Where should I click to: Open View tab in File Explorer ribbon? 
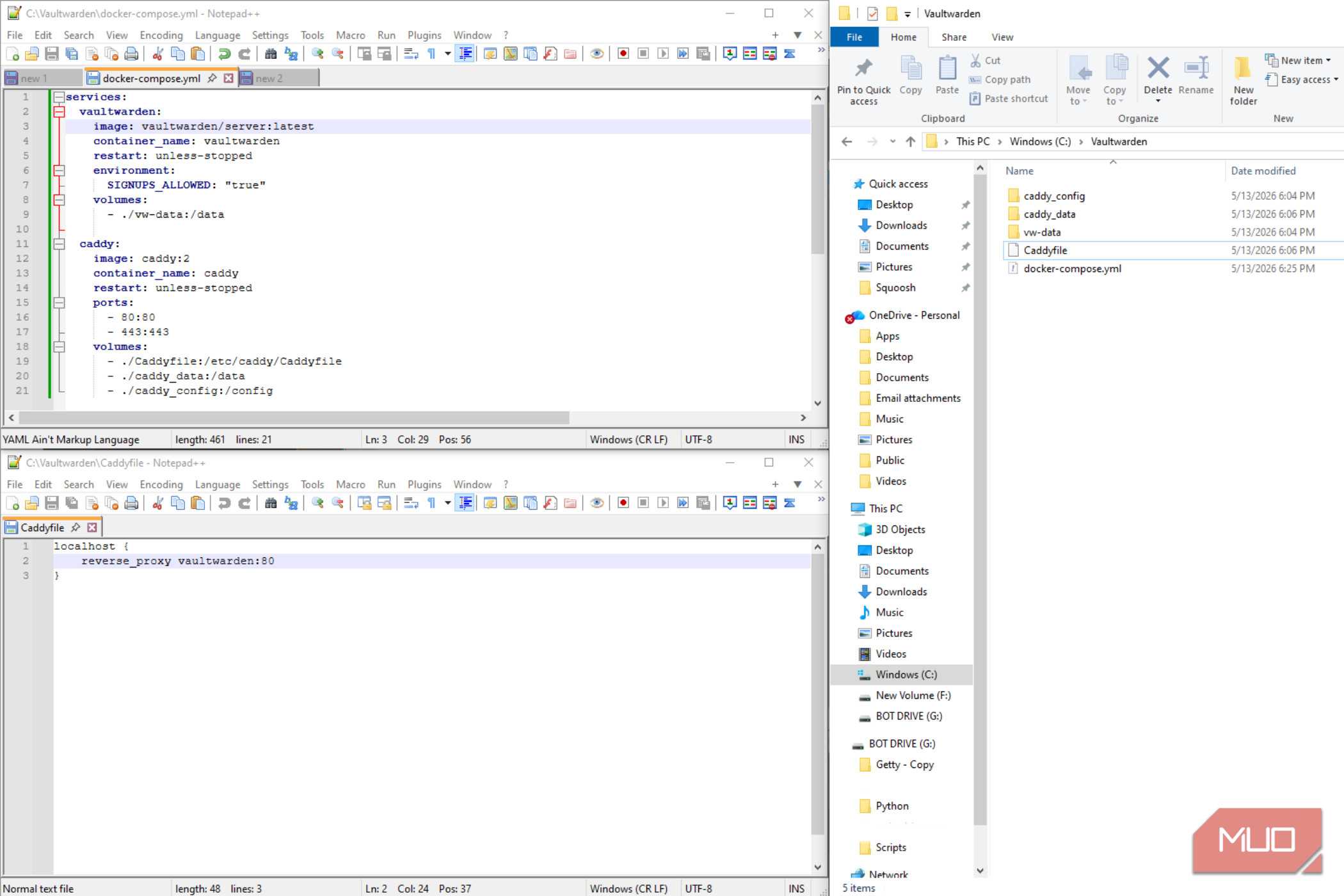1002,37
